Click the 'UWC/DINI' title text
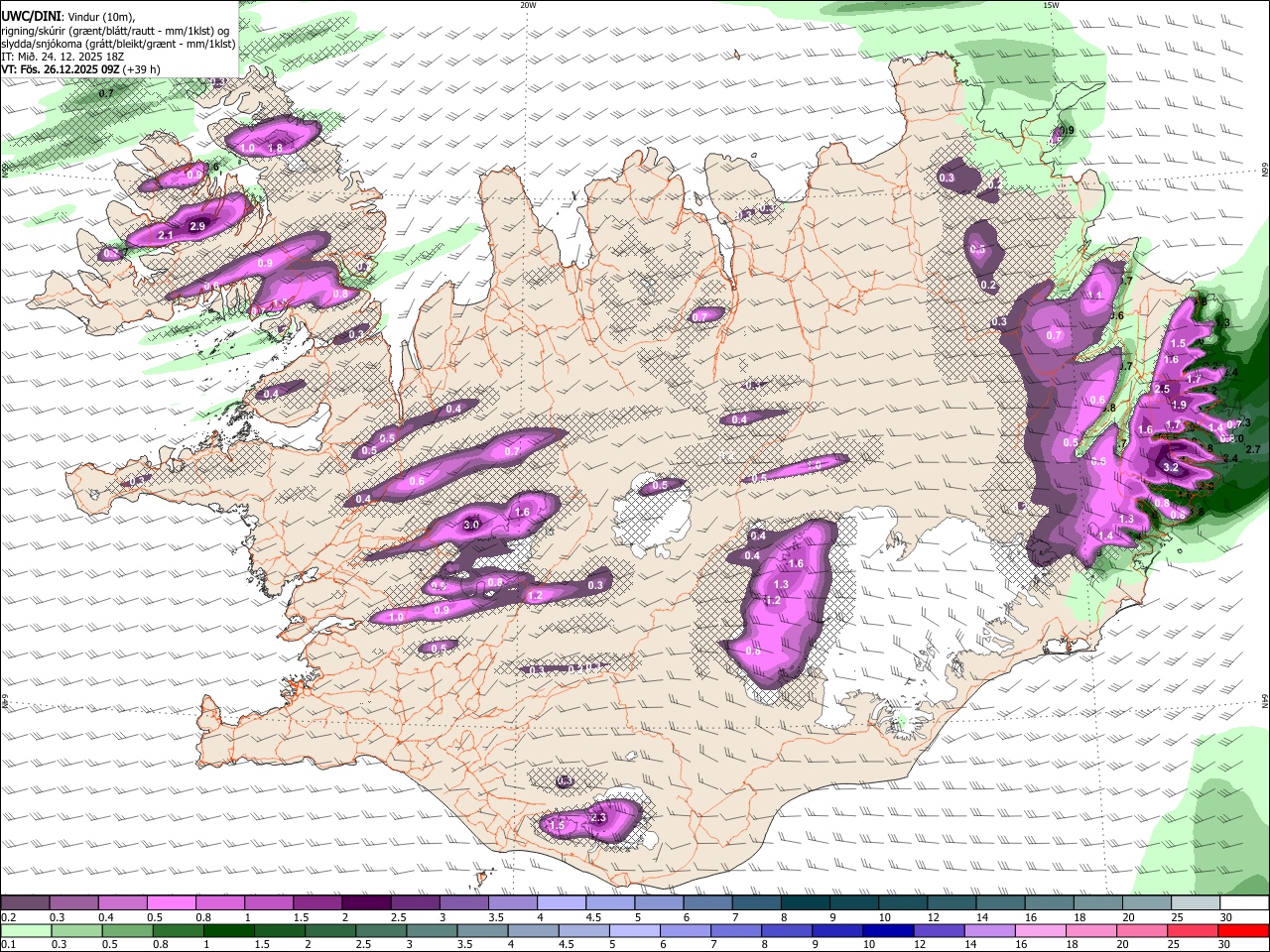 (x=30, y=17)
